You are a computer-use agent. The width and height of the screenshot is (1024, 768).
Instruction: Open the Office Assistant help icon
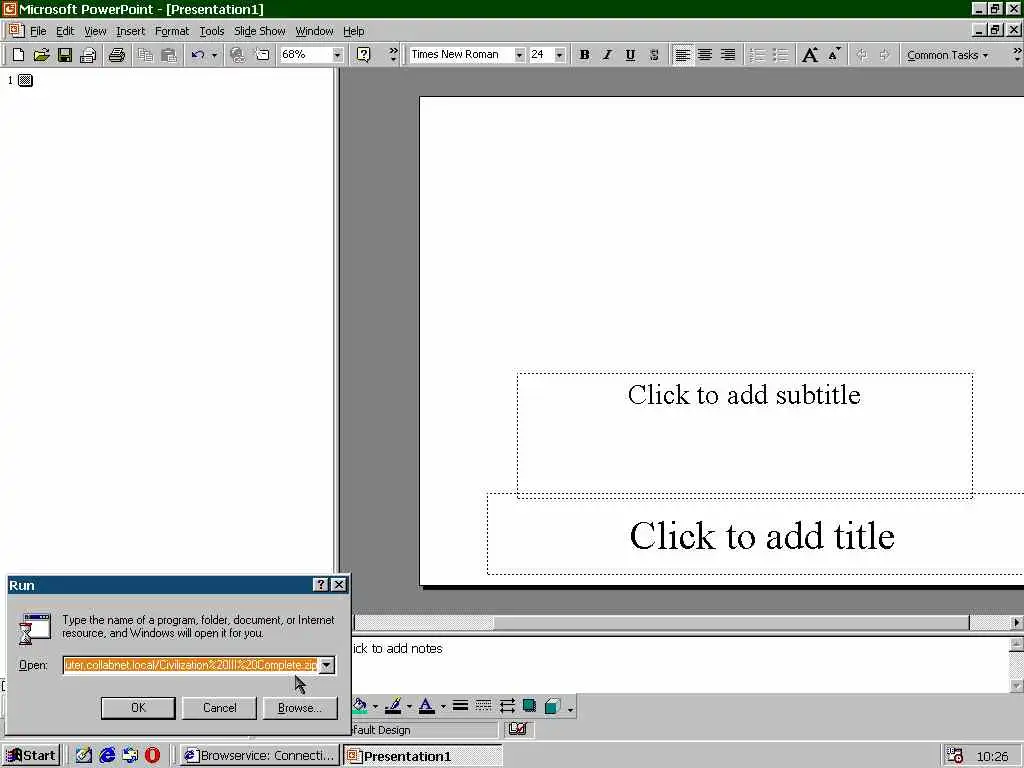point(364,55)
